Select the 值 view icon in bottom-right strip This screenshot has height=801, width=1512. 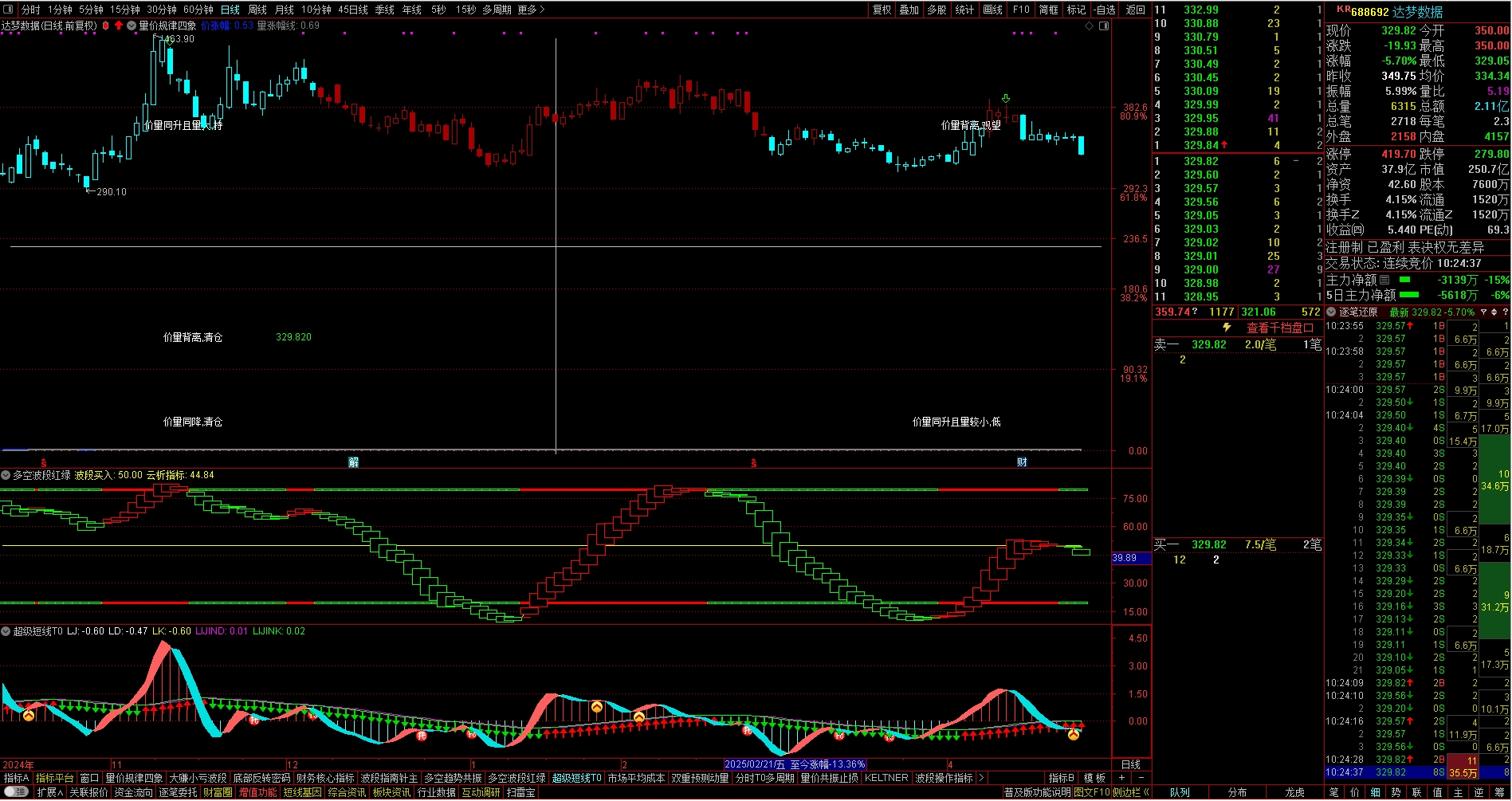point(1438,792)
